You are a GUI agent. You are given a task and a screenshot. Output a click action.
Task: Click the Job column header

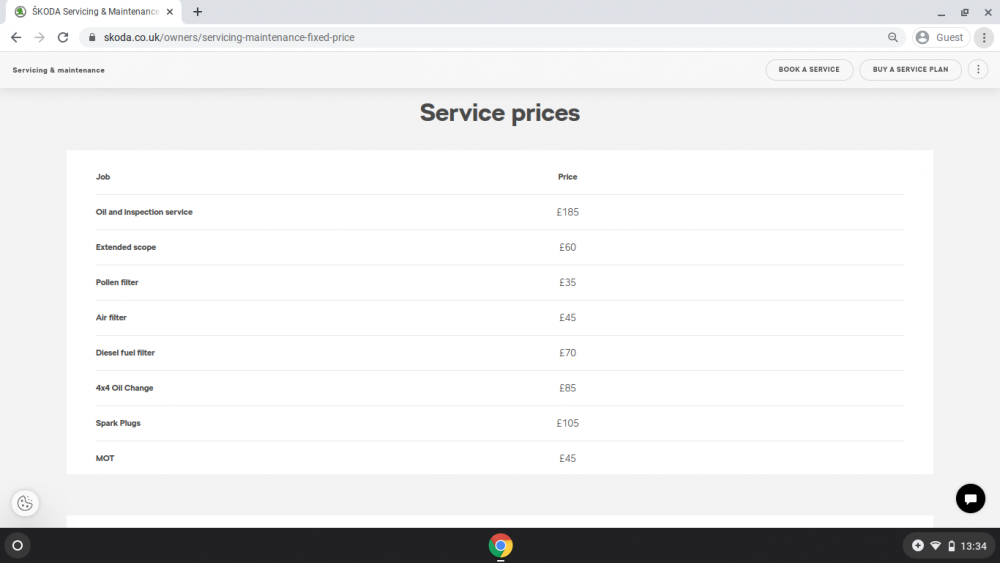pyautogui.click(x=103, y=177)
